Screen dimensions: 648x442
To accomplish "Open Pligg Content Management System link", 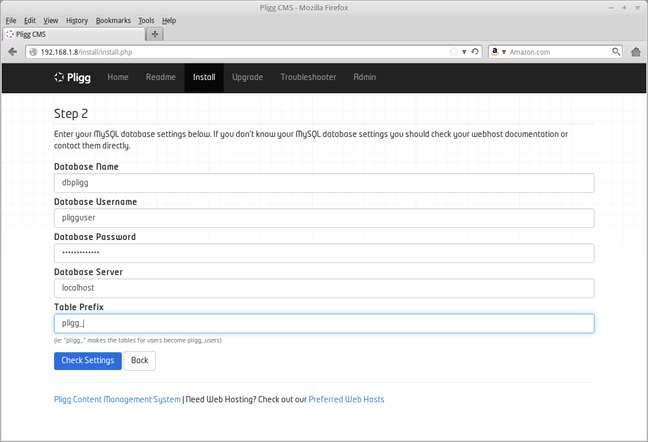I will point(117,399).
